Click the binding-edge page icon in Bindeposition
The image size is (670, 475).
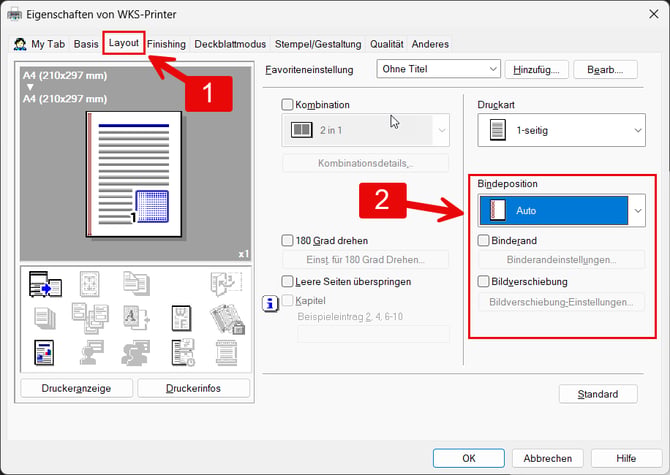[497, 210]
